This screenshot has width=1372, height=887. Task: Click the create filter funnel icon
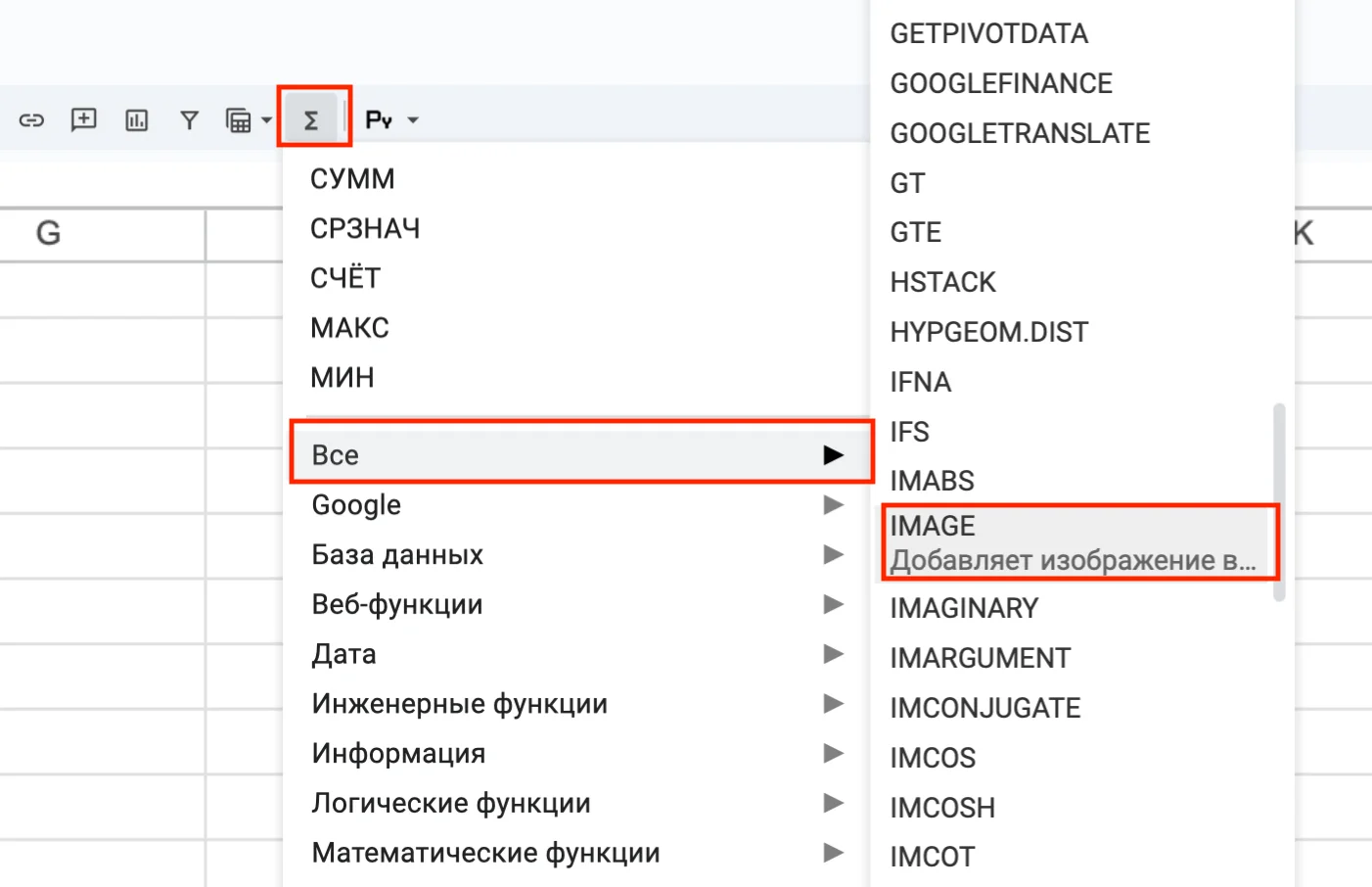(189, 120)
